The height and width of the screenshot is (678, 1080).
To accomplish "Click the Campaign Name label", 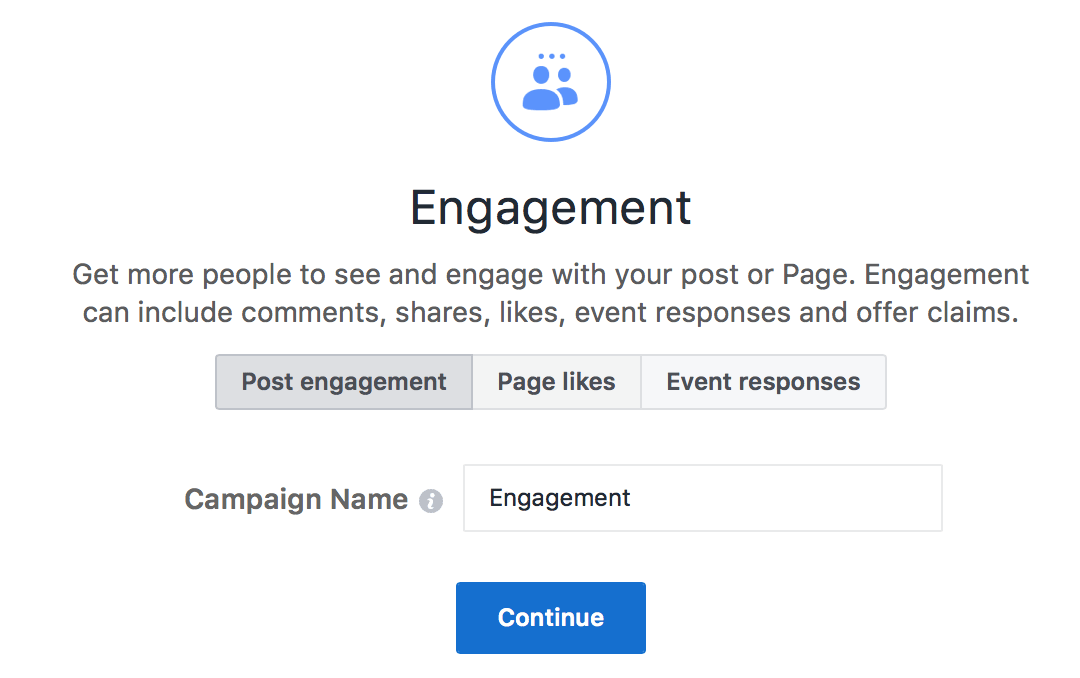I will click(x=296, y=500).
